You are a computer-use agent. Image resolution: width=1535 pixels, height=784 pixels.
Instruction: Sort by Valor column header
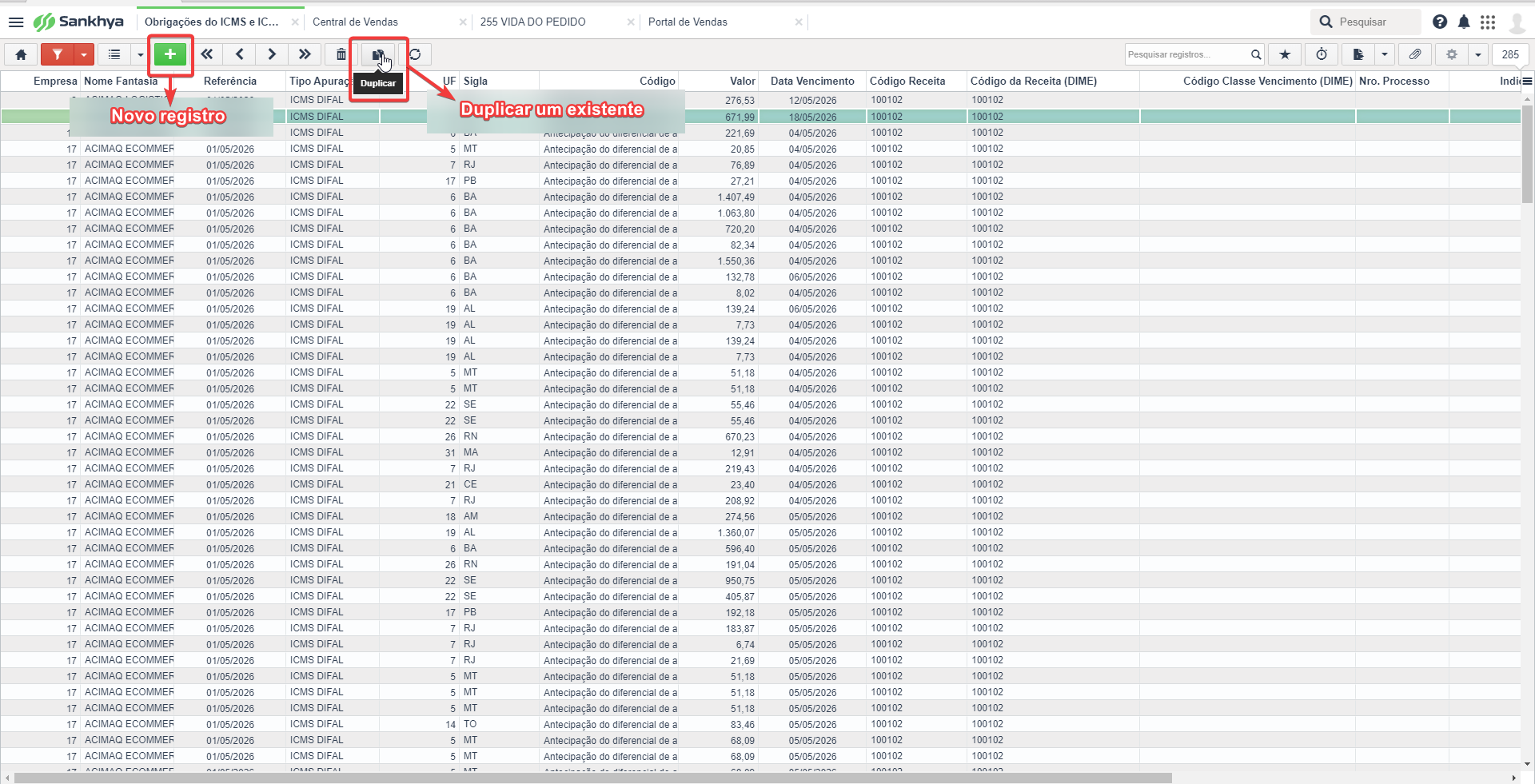point(743,81)
